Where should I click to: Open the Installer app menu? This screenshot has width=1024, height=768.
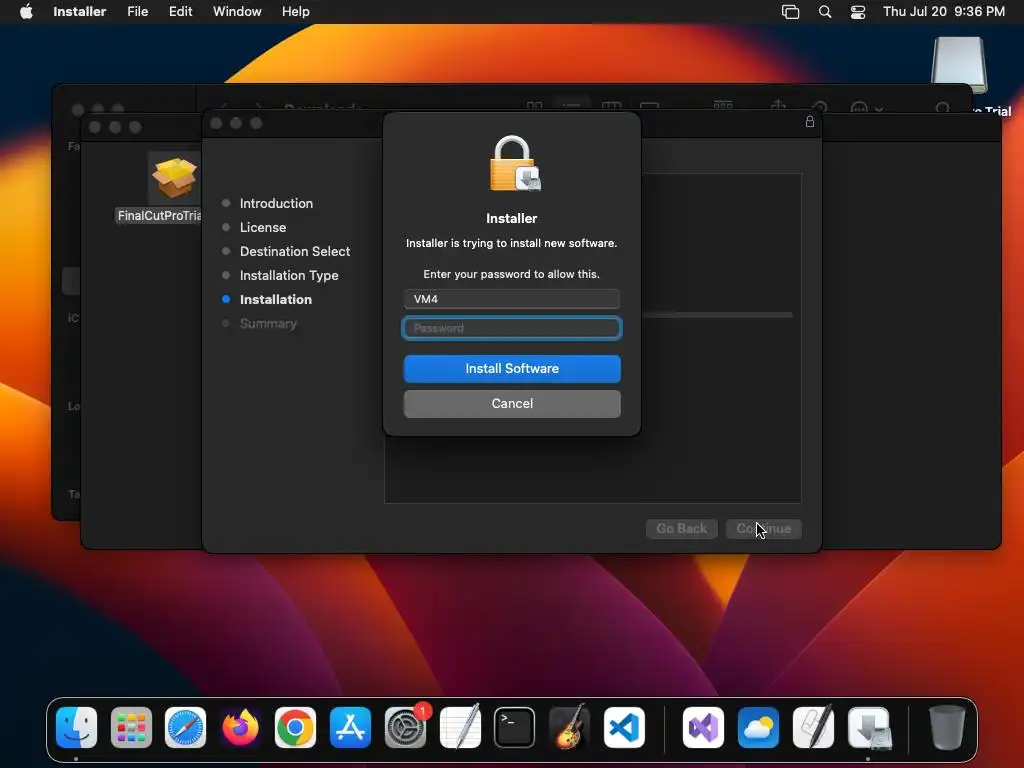(x=80, y=12)
